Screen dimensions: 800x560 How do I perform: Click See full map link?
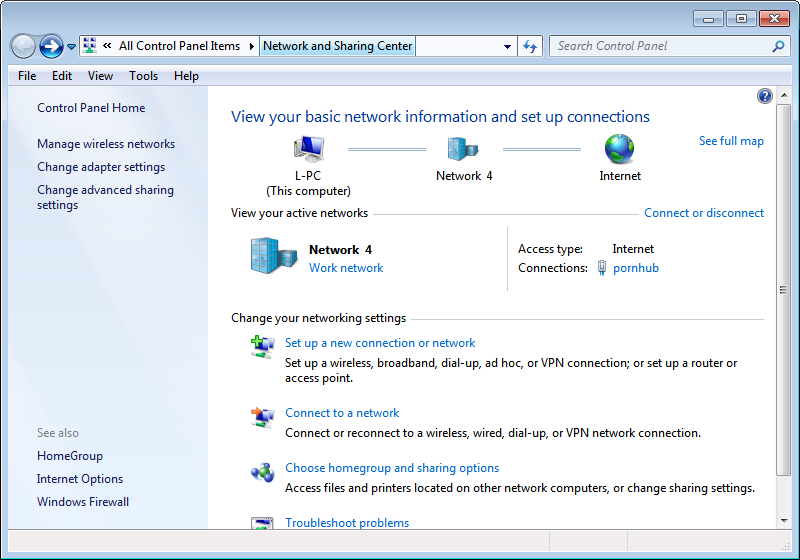point(731,141)
